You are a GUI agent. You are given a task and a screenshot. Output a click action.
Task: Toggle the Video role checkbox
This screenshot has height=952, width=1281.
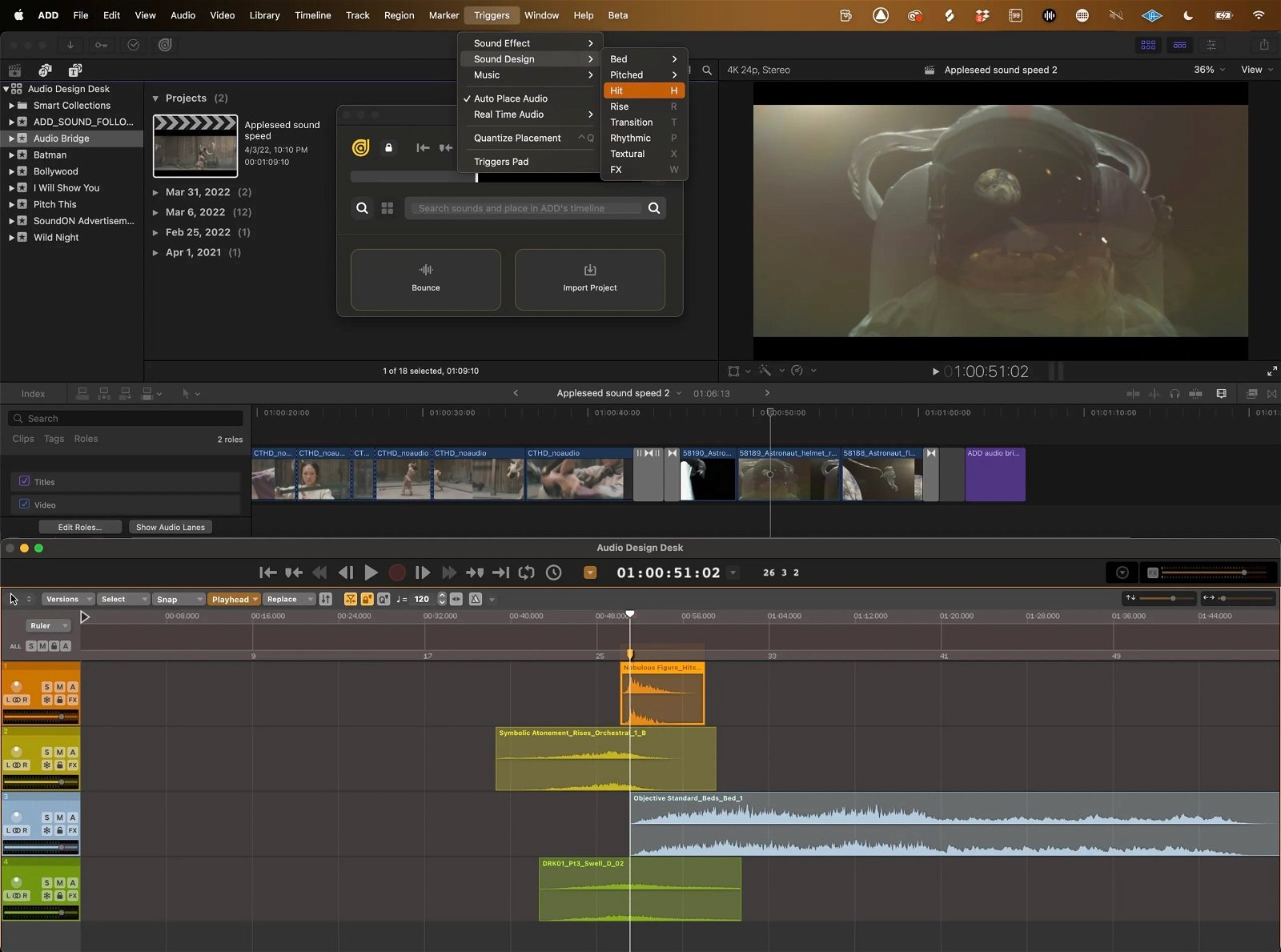pyautogui.click(x=24, y=504)
